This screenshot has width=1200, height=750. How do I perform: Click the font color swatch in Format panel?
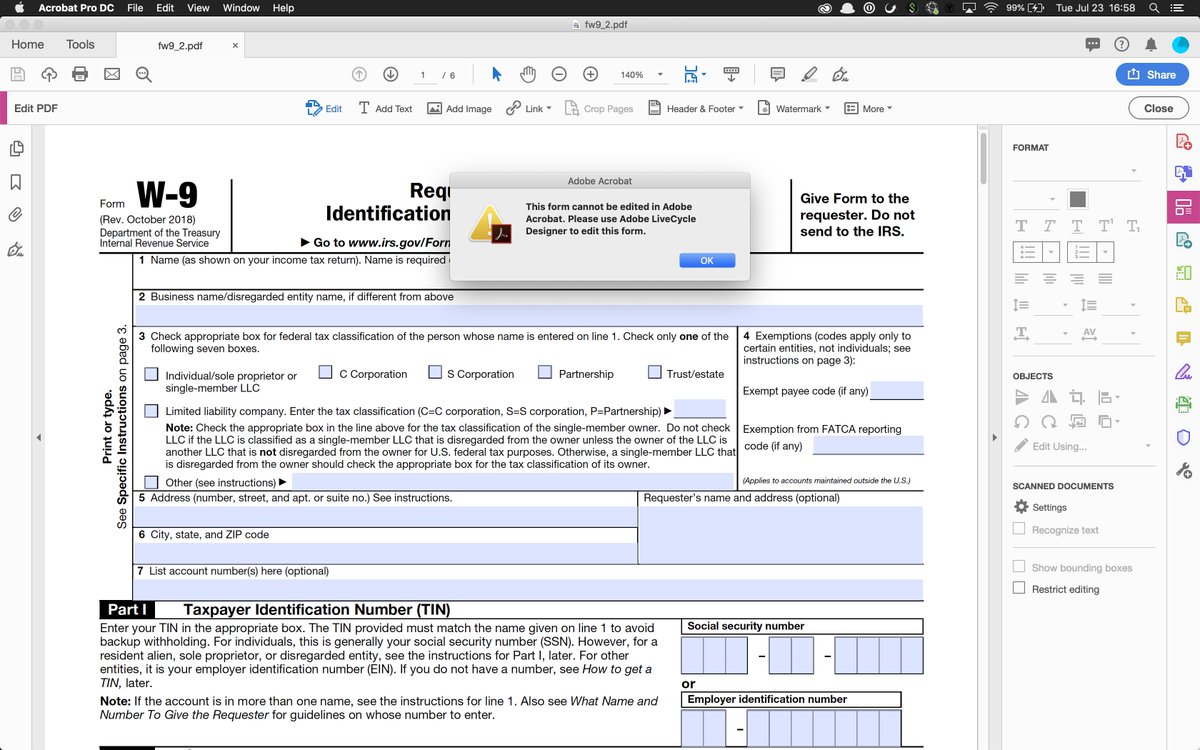(1077, 199)
